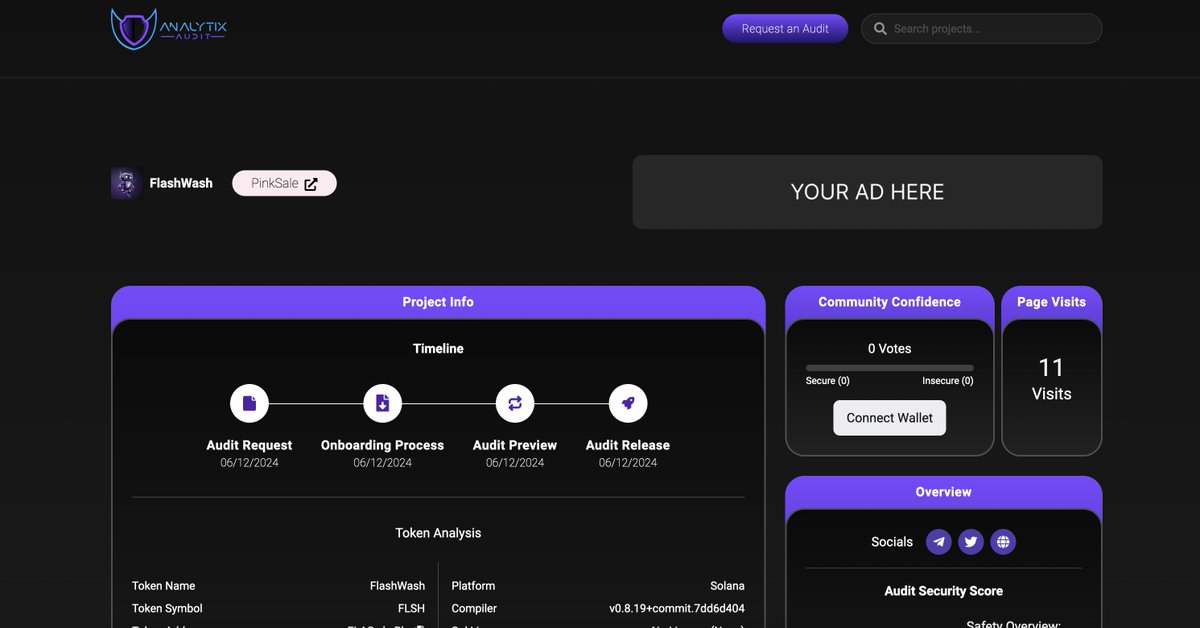
Task: Open the Twitter social icon
Action: [x=971, y=542]
